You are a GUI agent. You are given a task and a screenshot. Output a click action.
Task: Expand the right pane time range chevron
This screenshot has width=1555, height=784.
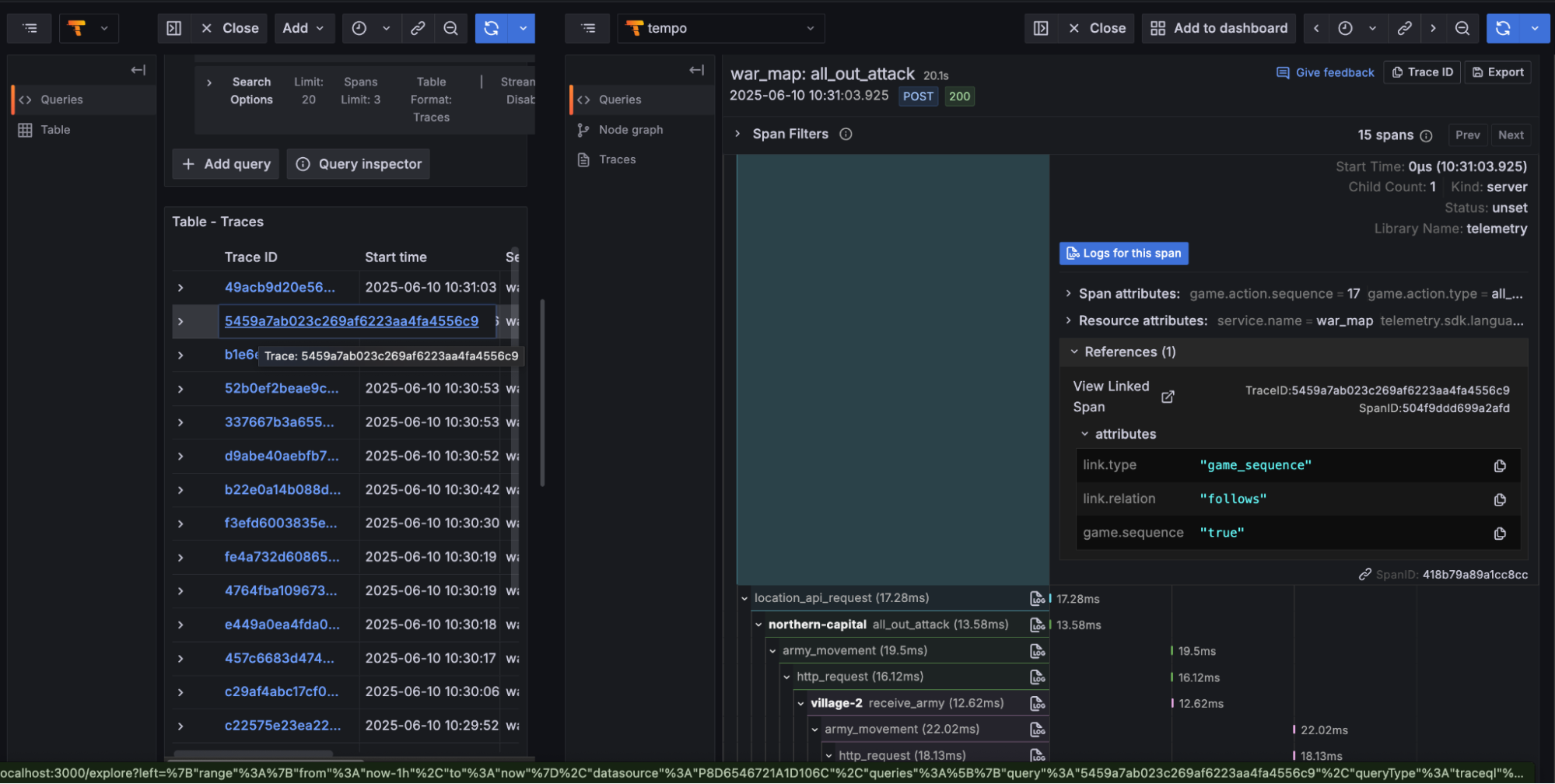1373,28
